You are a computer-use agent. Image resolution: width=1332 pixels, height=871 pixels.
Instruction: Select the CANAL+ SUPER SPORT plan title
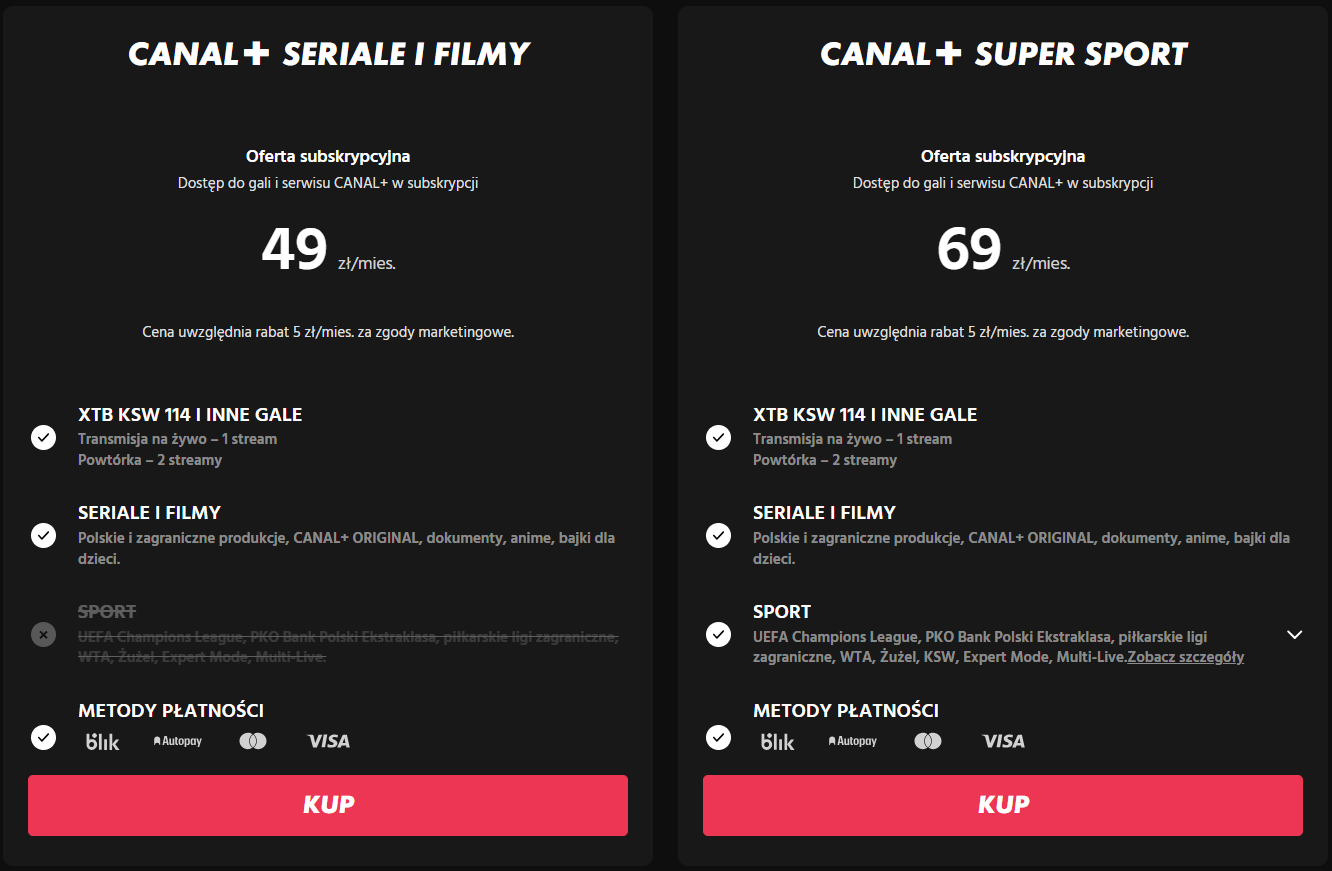tap(1002, 54)
